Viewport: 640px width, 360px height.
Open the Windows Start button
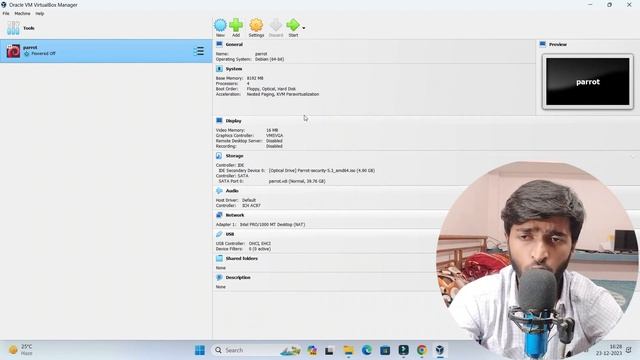click(200, 350)
